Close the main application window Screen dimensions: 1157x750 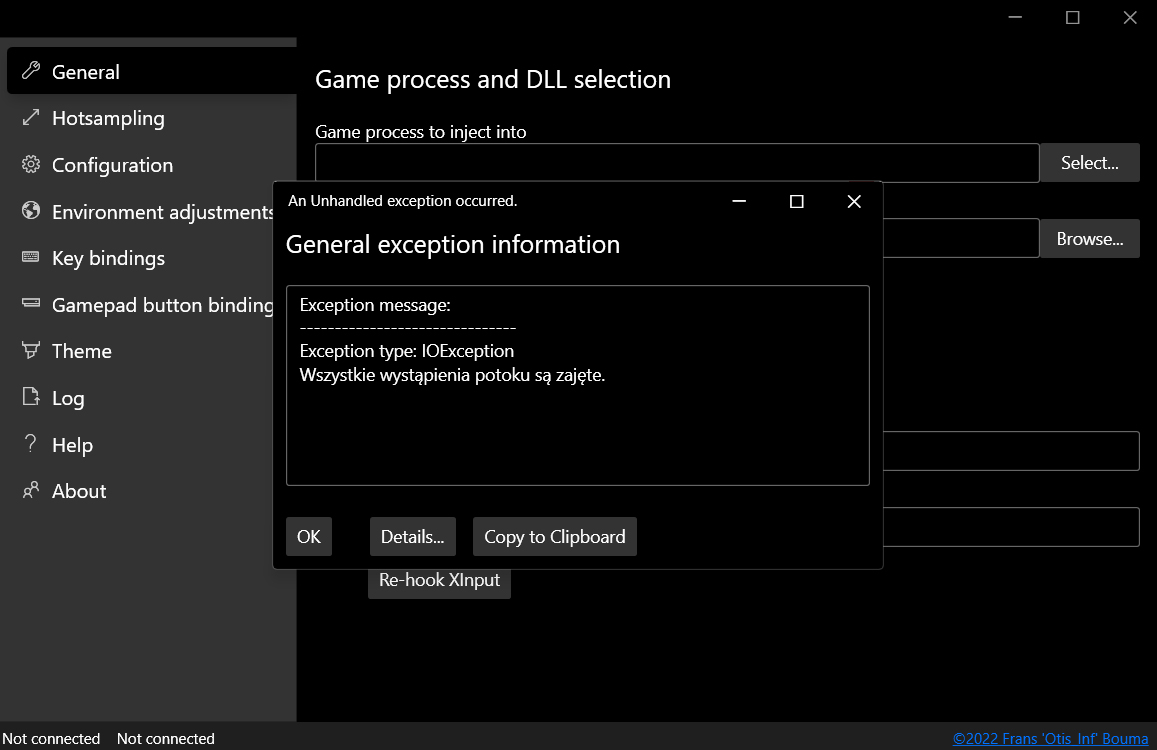tap(1130, 17)
